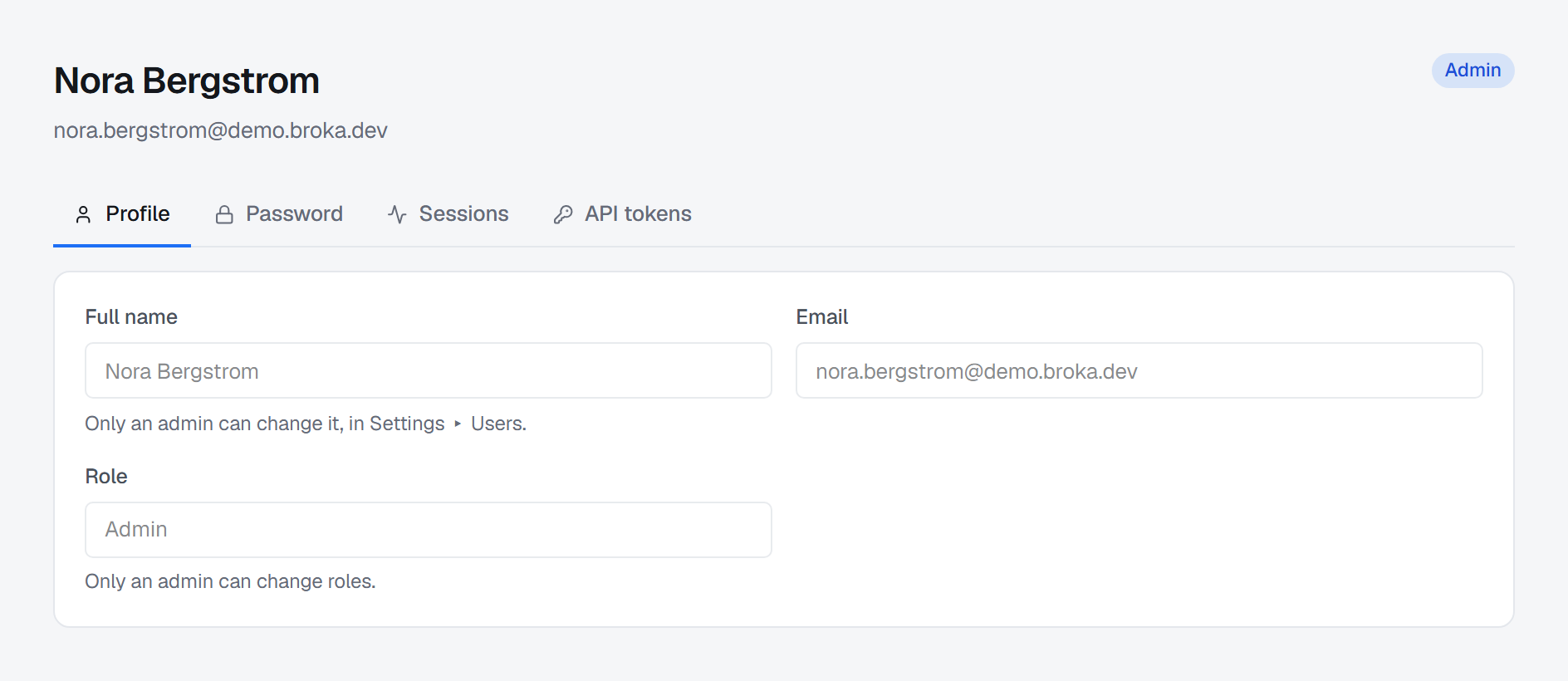The height and width of the screenshot is (681, 1568).
Task: Click the Email input field
Action: [x=1139, y=370]
